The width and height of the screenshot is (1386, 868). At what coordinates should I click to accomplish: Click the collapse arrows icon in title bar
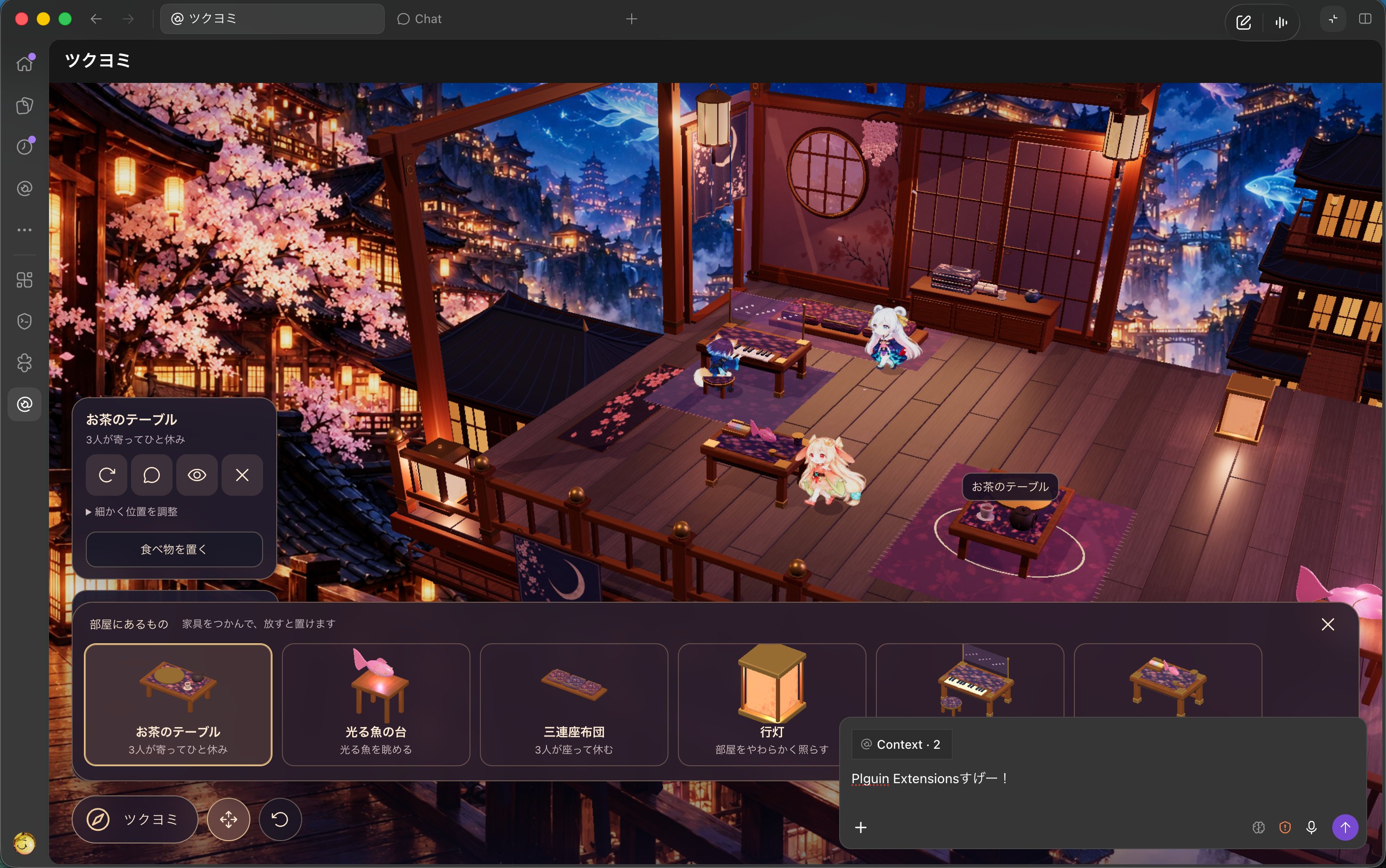click(1333, 19)
